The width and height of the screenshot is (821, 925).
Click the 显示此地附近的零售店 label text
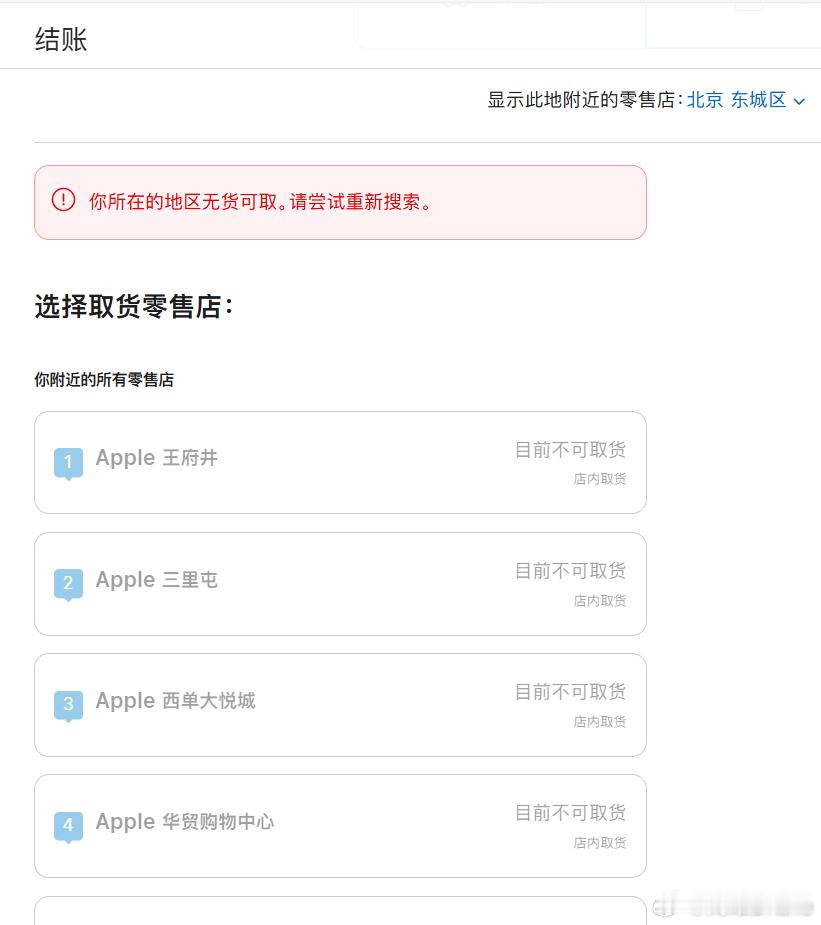585,100
